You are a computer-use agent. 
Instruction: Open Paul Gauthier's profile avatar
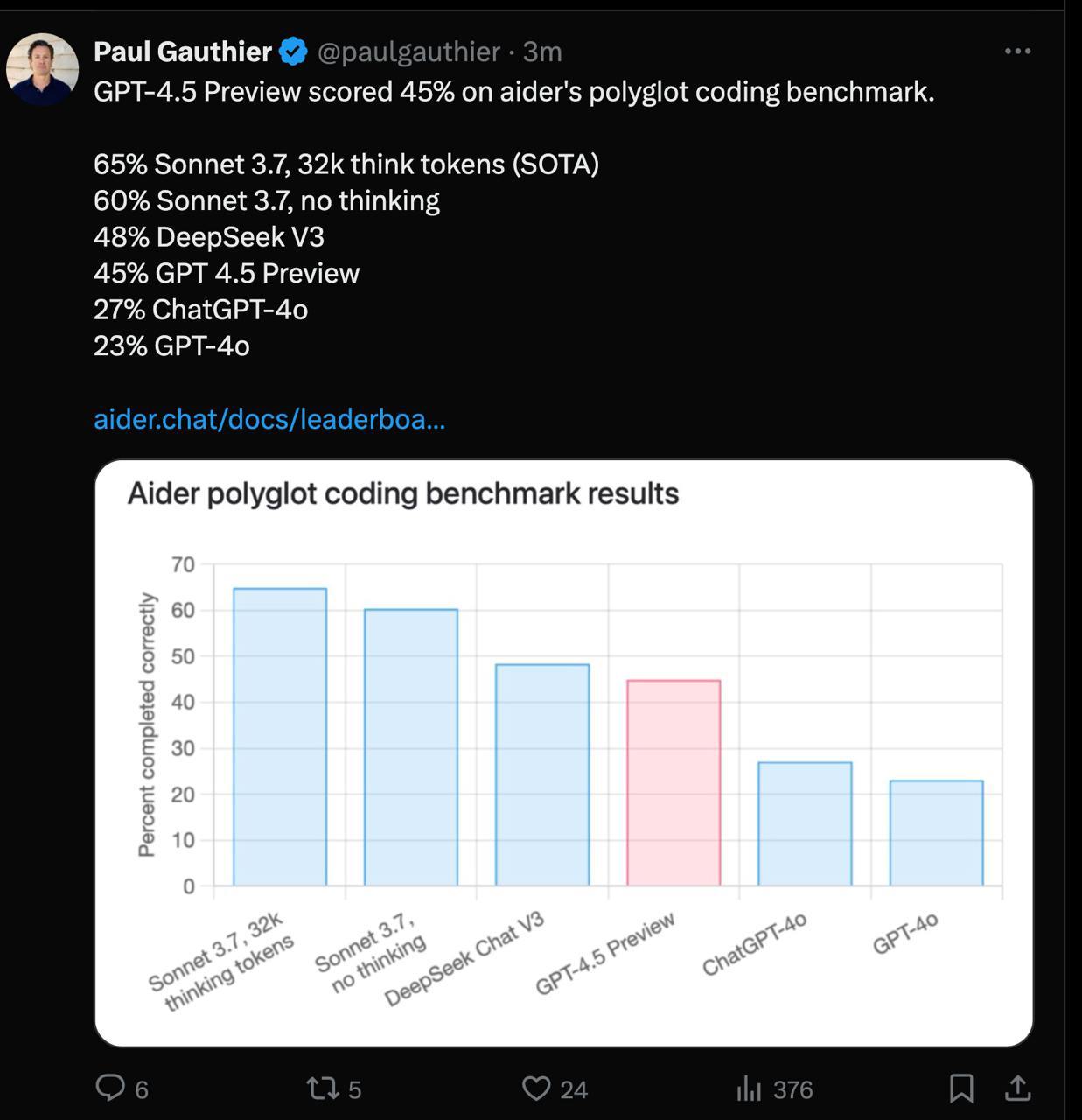tap(42, 69)
